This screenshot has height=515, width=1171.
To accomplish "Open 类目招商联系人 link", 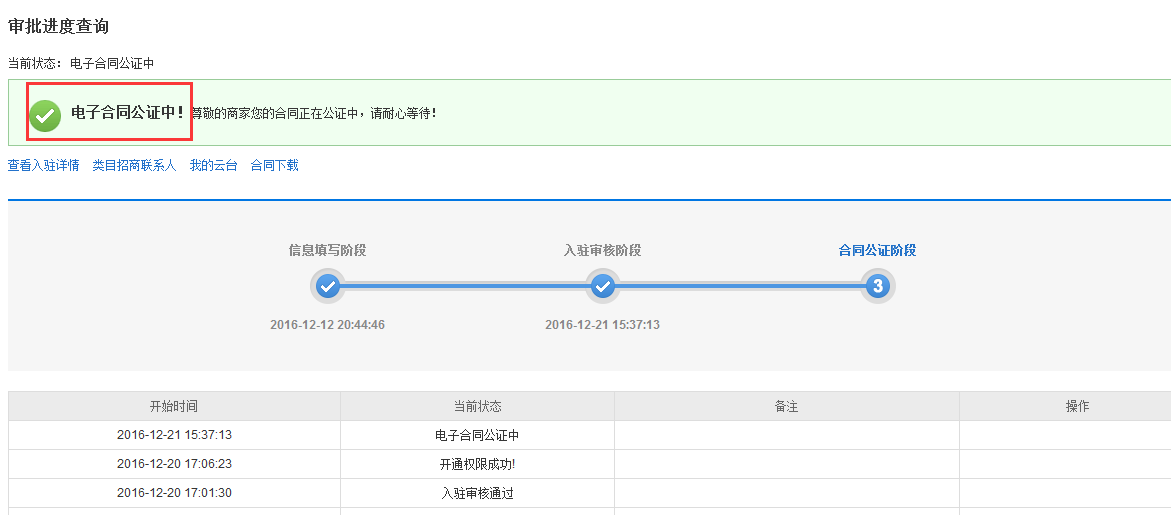I will coord(134,166).
